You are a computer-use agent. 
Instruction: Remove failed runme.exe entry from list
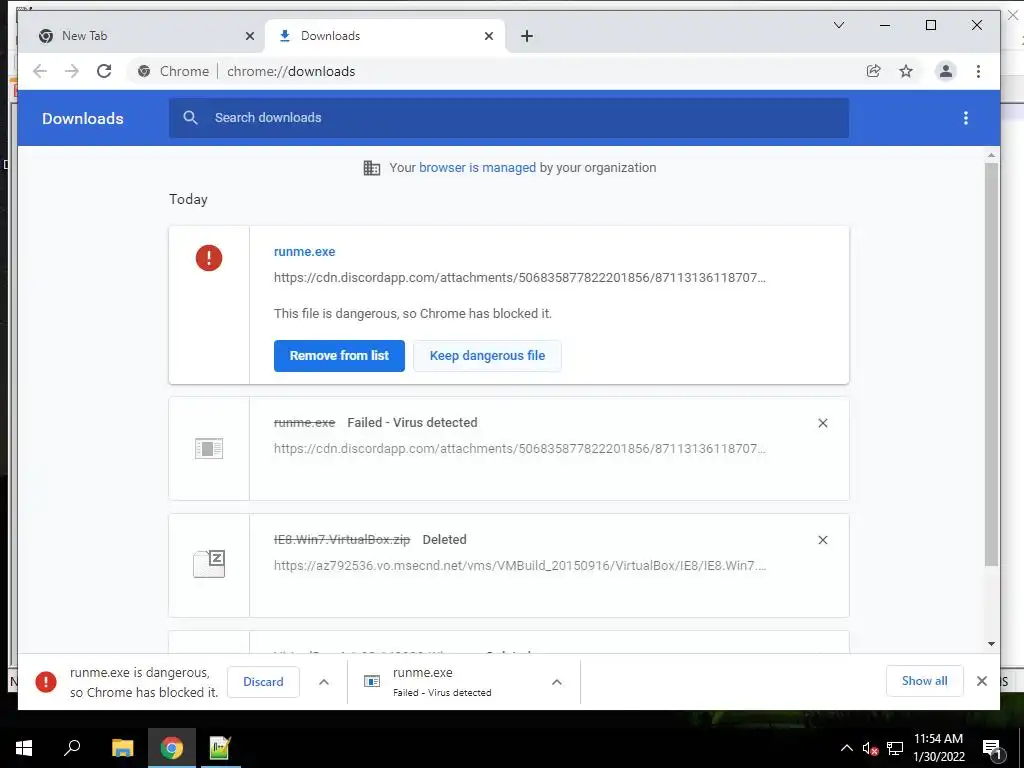click(x=823, y=423)
